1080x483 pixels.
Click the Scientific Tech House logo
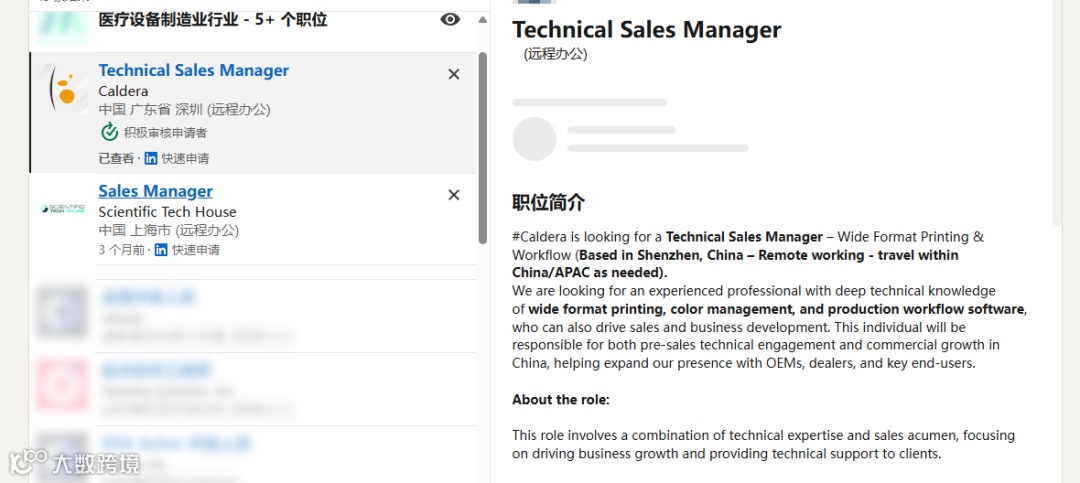click(64, 209)
